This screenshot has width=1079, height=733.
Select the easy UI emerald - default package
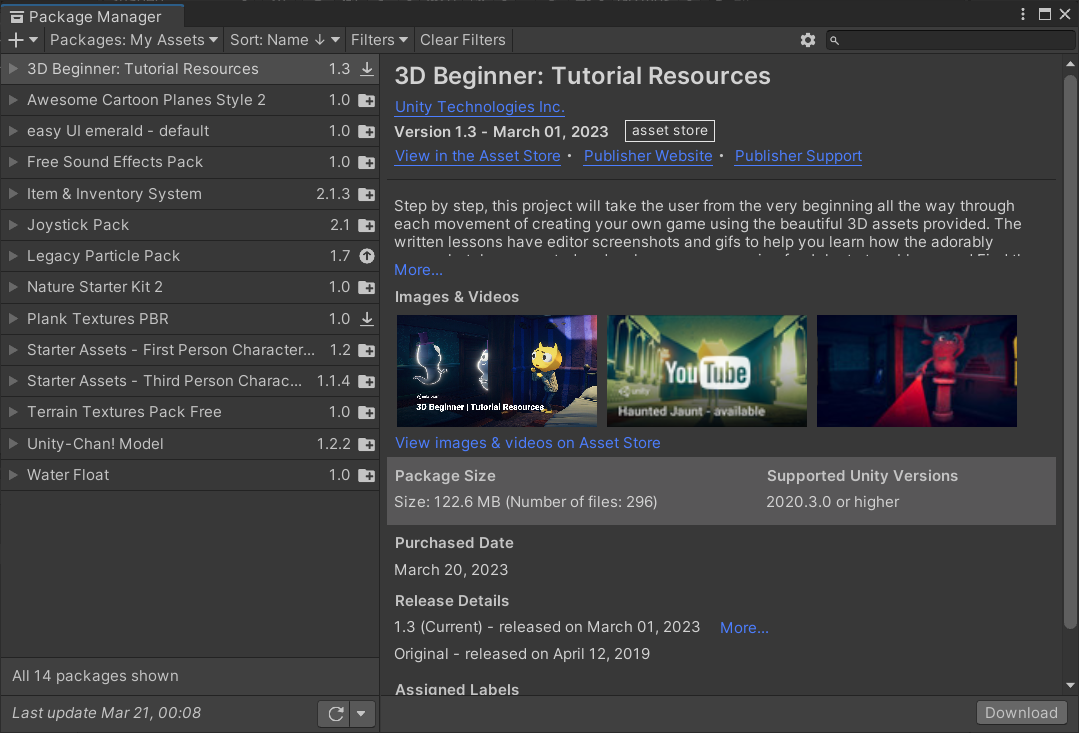click(190, 131)
